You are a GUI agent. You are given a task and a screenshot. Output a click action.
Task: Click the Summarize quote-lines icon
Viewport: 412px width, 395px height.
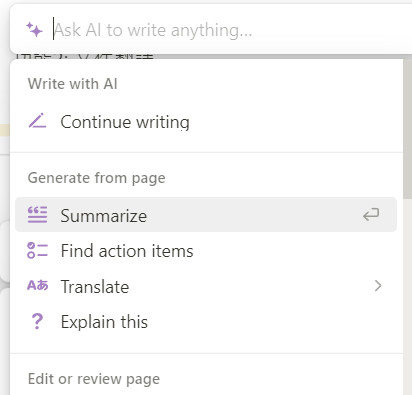point(37,214)
